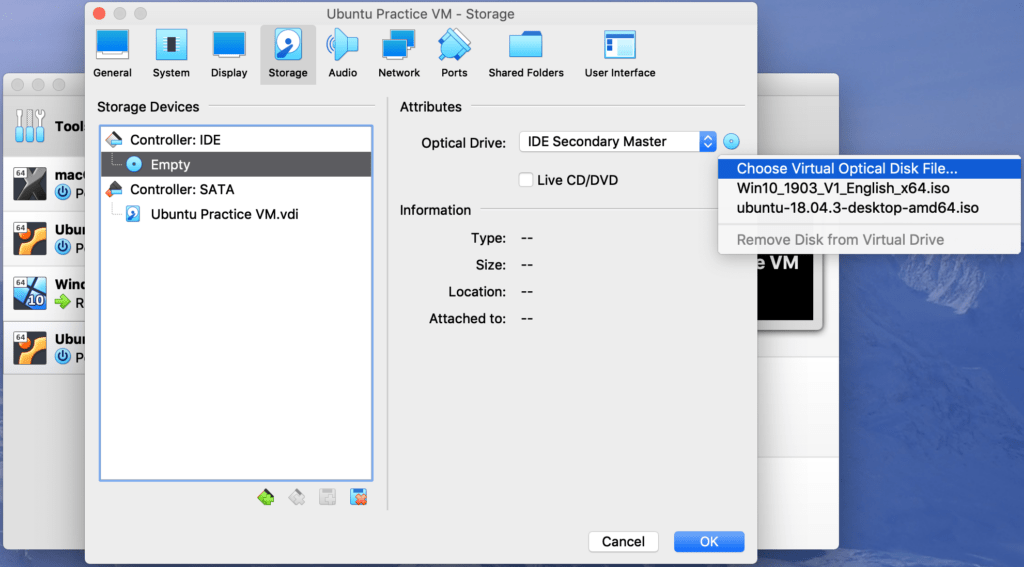Open the General settings pane
Viewport: 1024px width, 567px height.
pyautogui.click(x=112, y=55)
